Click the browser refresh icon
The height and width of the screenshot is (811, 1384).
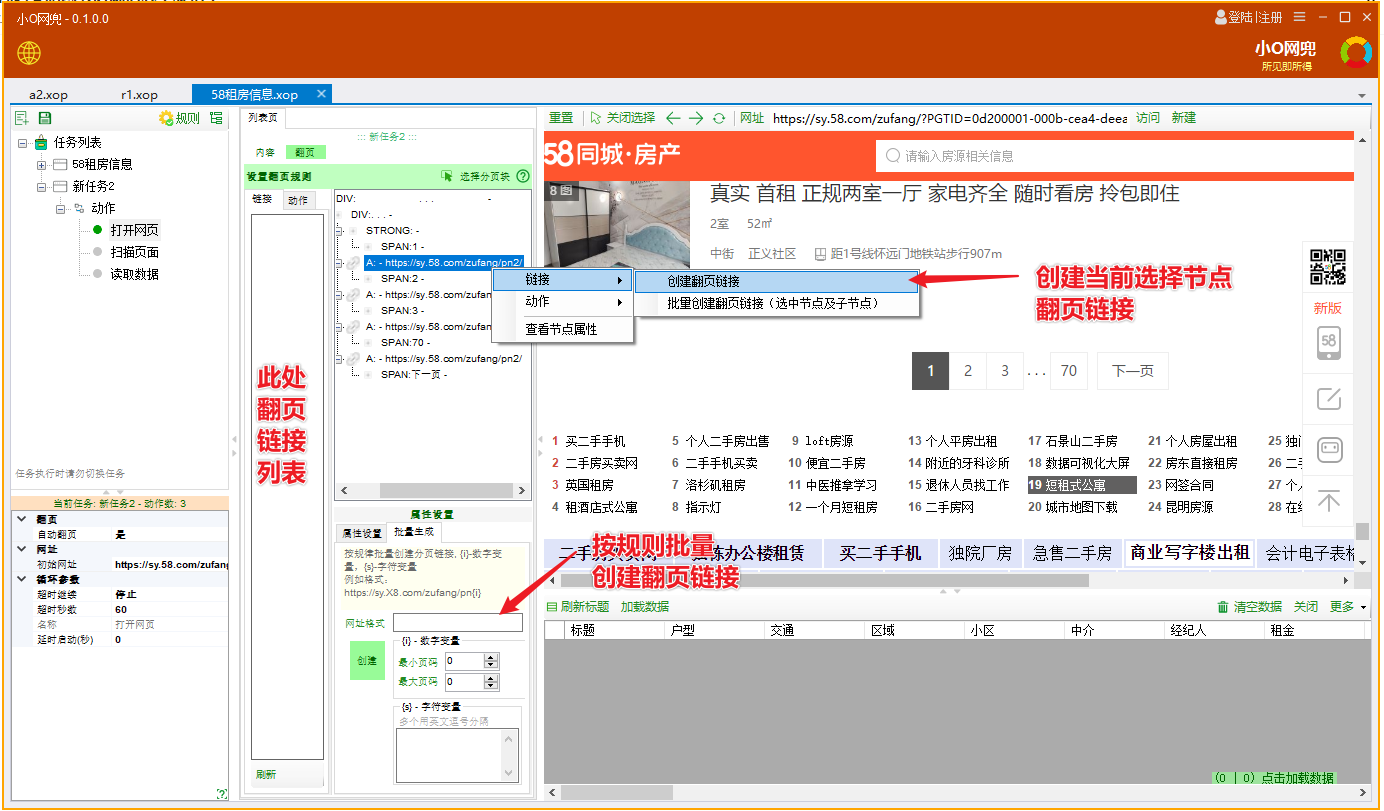pos(719,118)
